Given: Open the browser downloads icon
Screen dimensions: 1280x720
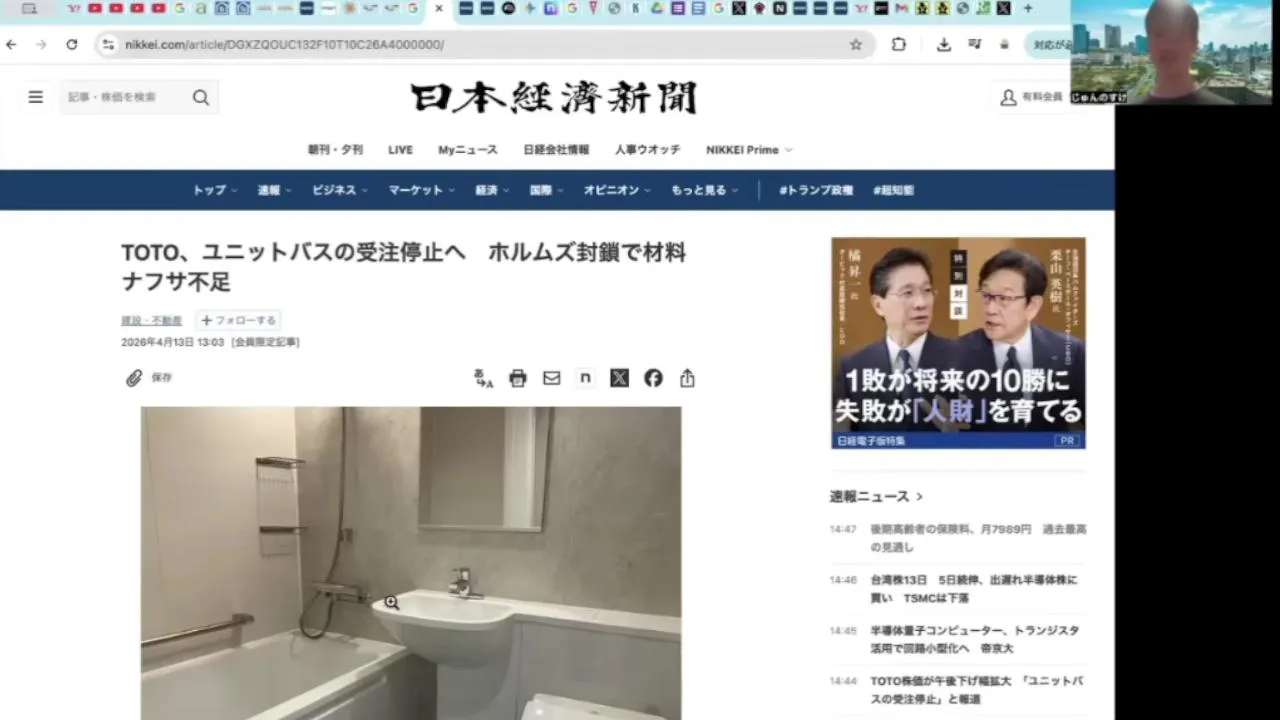Looking at the screenshot, I should coord(943,44).
